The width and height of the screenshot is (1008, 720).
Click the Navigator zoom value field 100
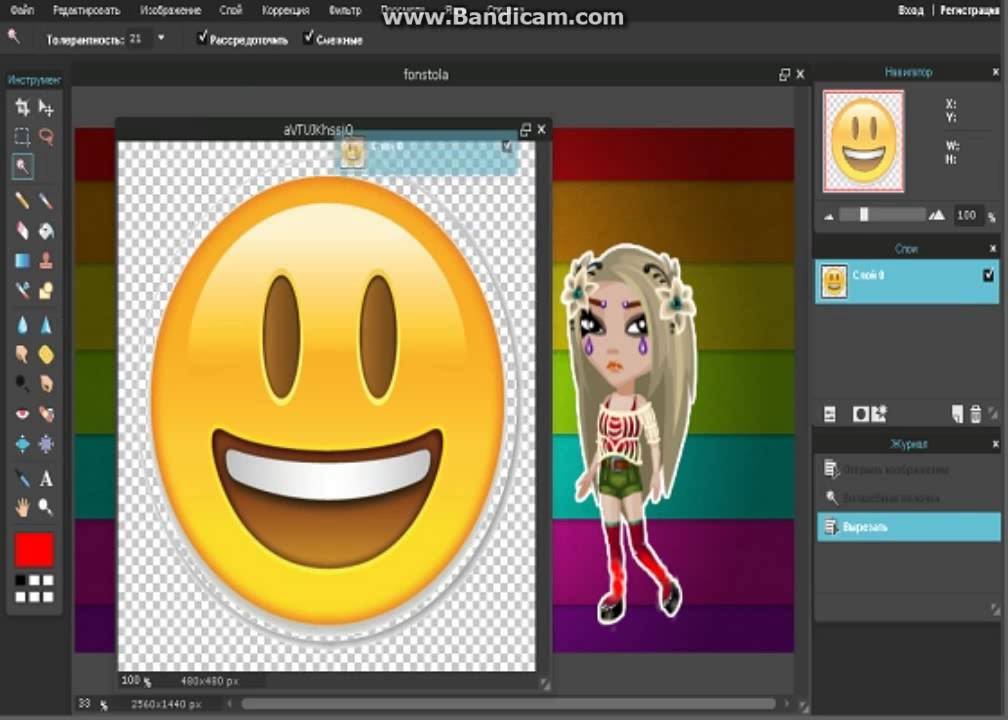point(966,215)
